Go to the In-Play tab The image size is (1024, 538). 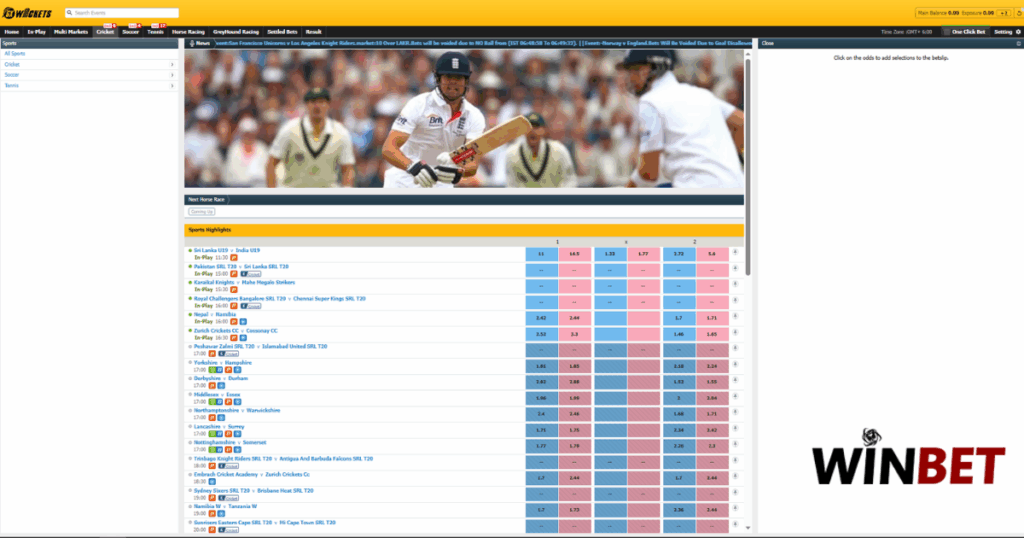(x=37, y=31)
